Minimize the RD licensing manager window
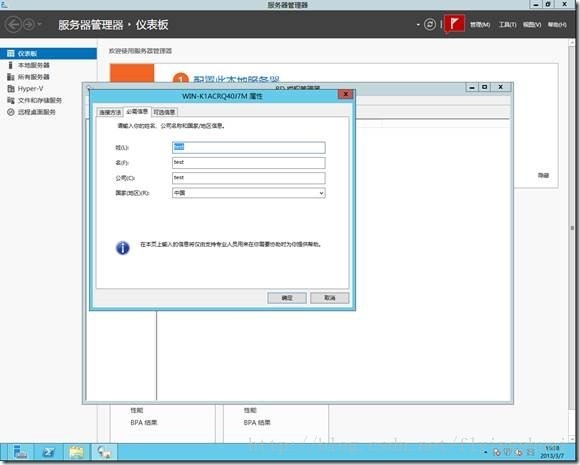 click(x=472, y=87)
